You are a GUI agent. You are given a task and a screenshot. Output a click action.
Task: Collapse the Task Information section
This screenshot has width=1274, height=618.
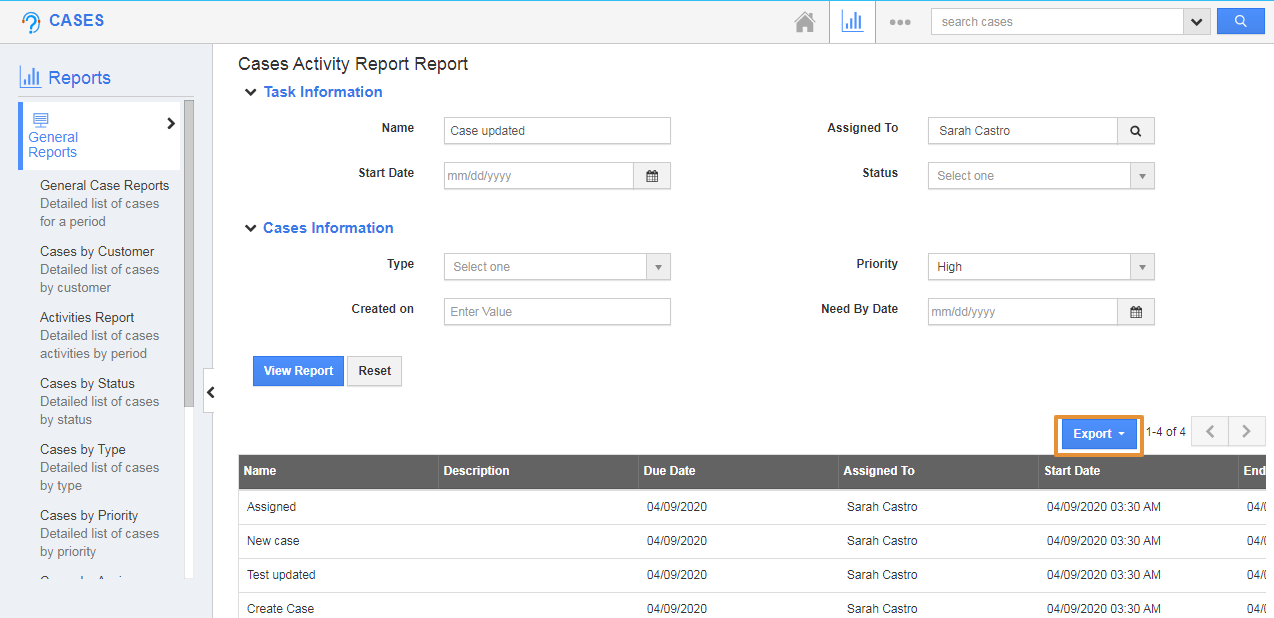(250, 92)
